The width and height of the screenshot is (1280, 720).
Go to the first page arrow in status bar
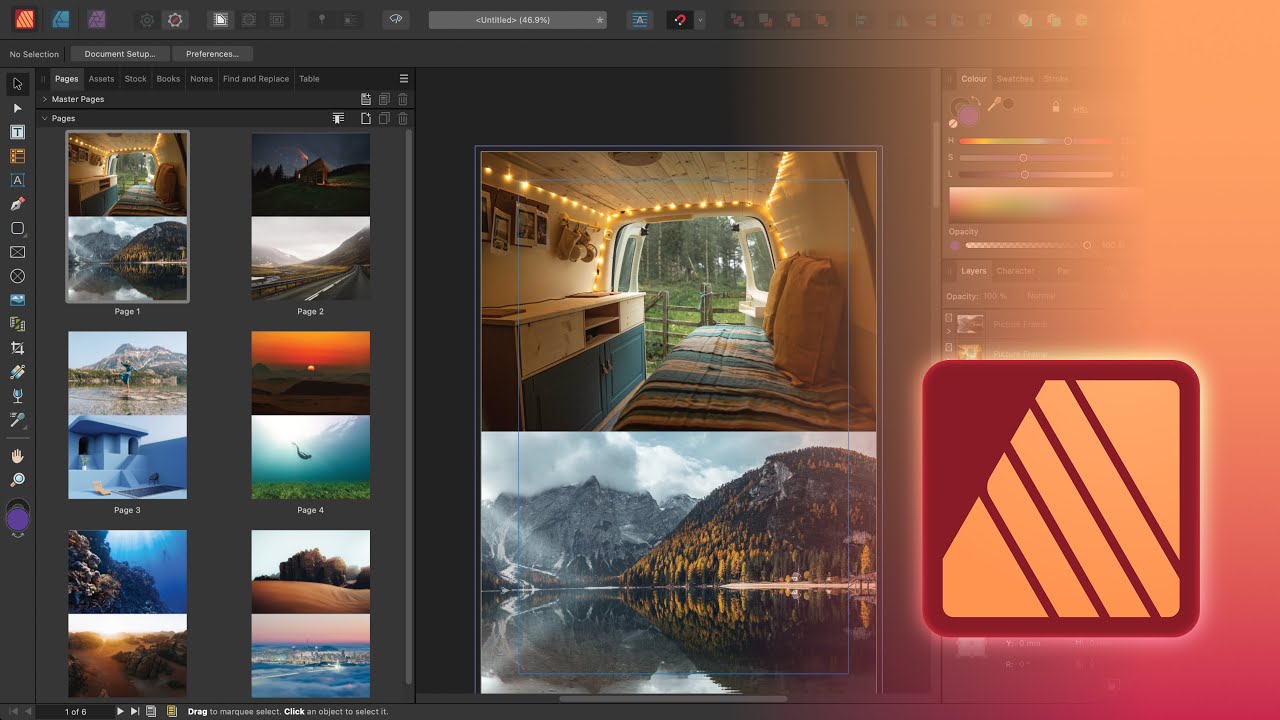pos(12,711)
